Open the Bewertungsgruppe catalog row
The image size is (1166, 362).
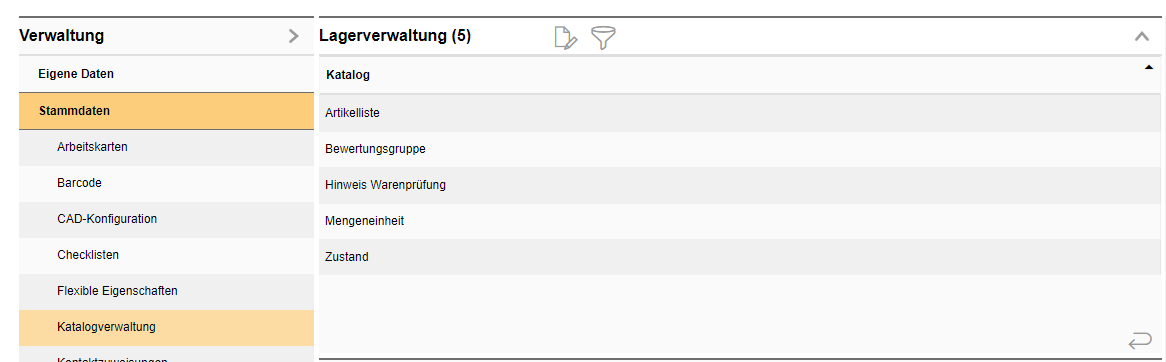coord(740,149)
